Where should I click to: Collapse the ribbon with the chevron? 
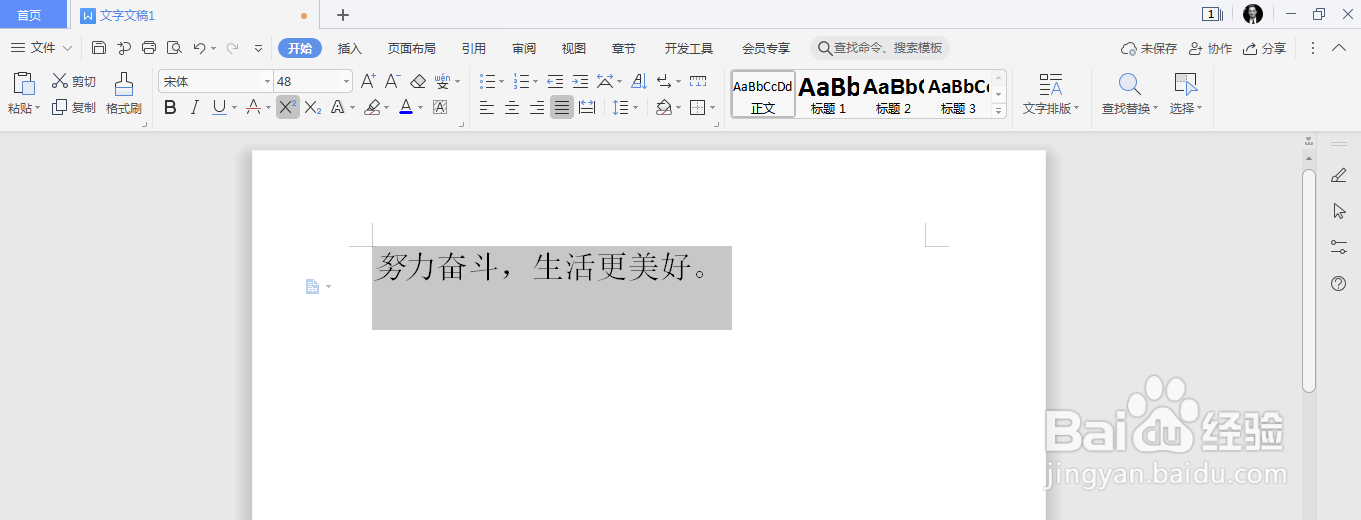pos(1339,48)
